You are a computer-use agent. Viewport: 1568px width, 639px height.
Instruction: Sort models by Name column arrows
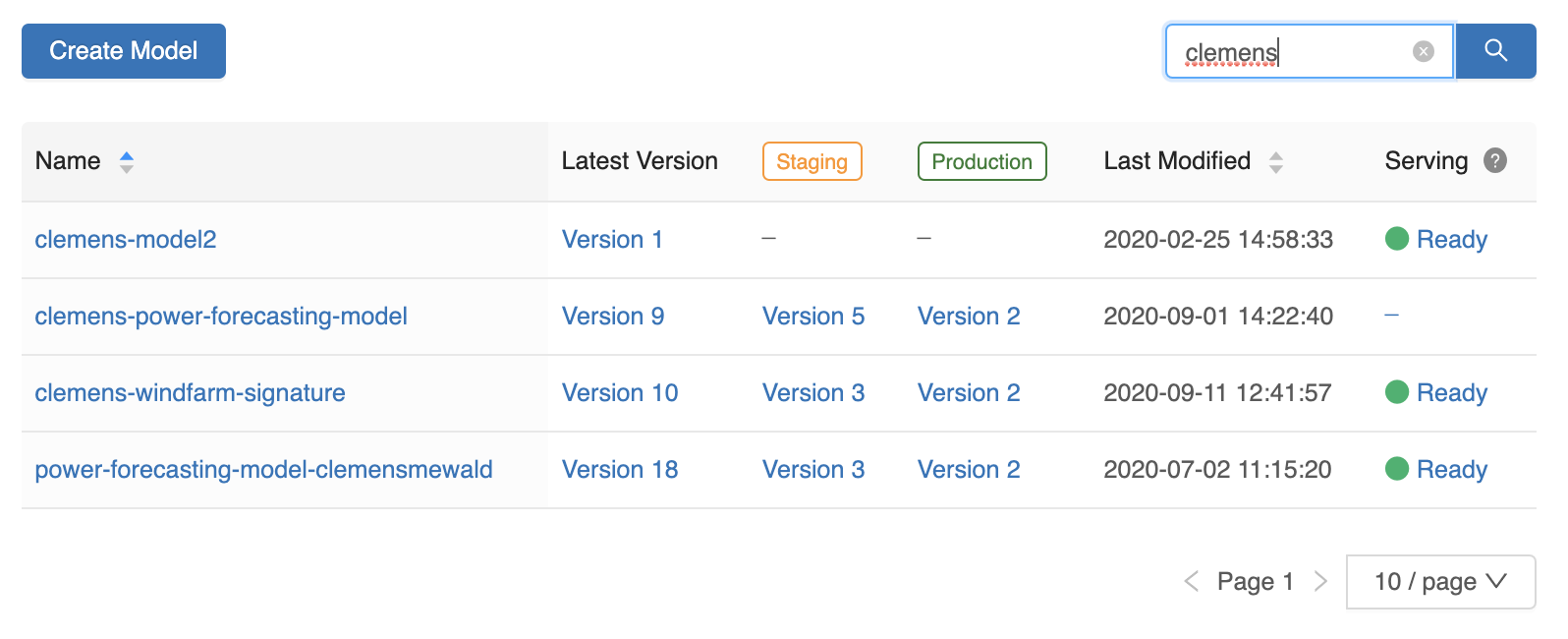click(x=127, y=161)
